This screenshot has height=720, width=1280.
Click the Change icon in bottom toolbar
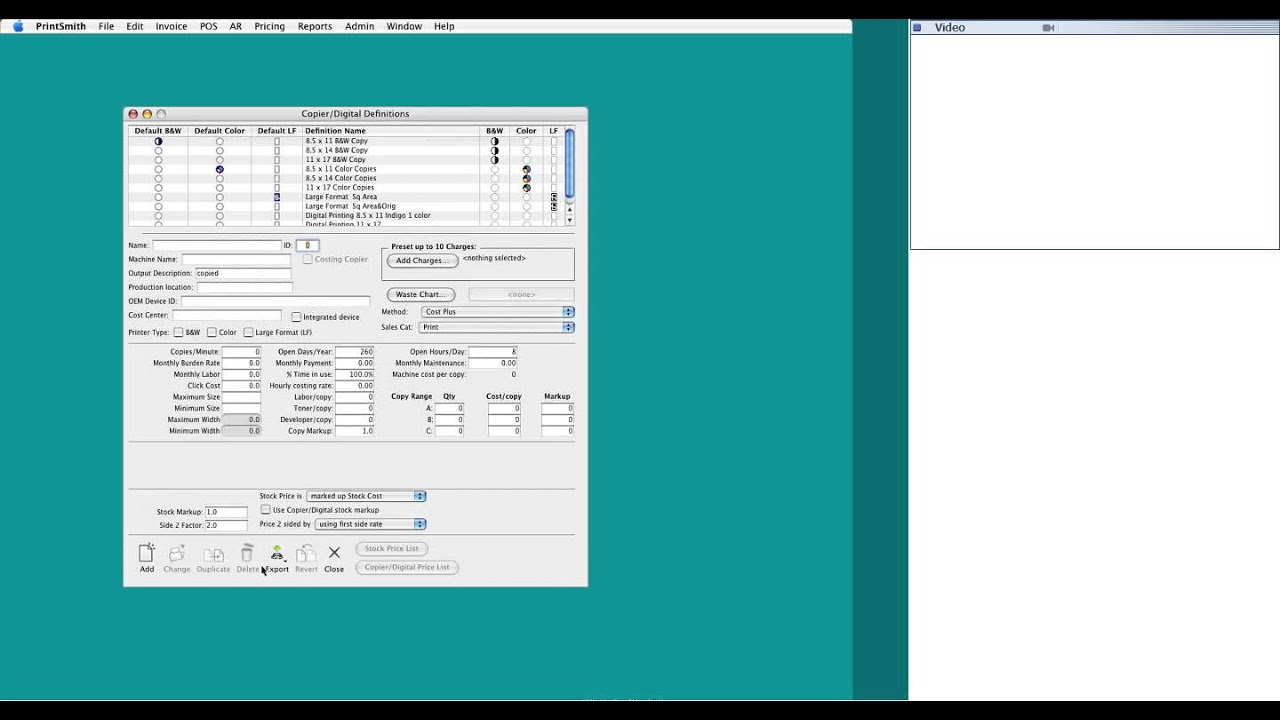tap(177, 553)
